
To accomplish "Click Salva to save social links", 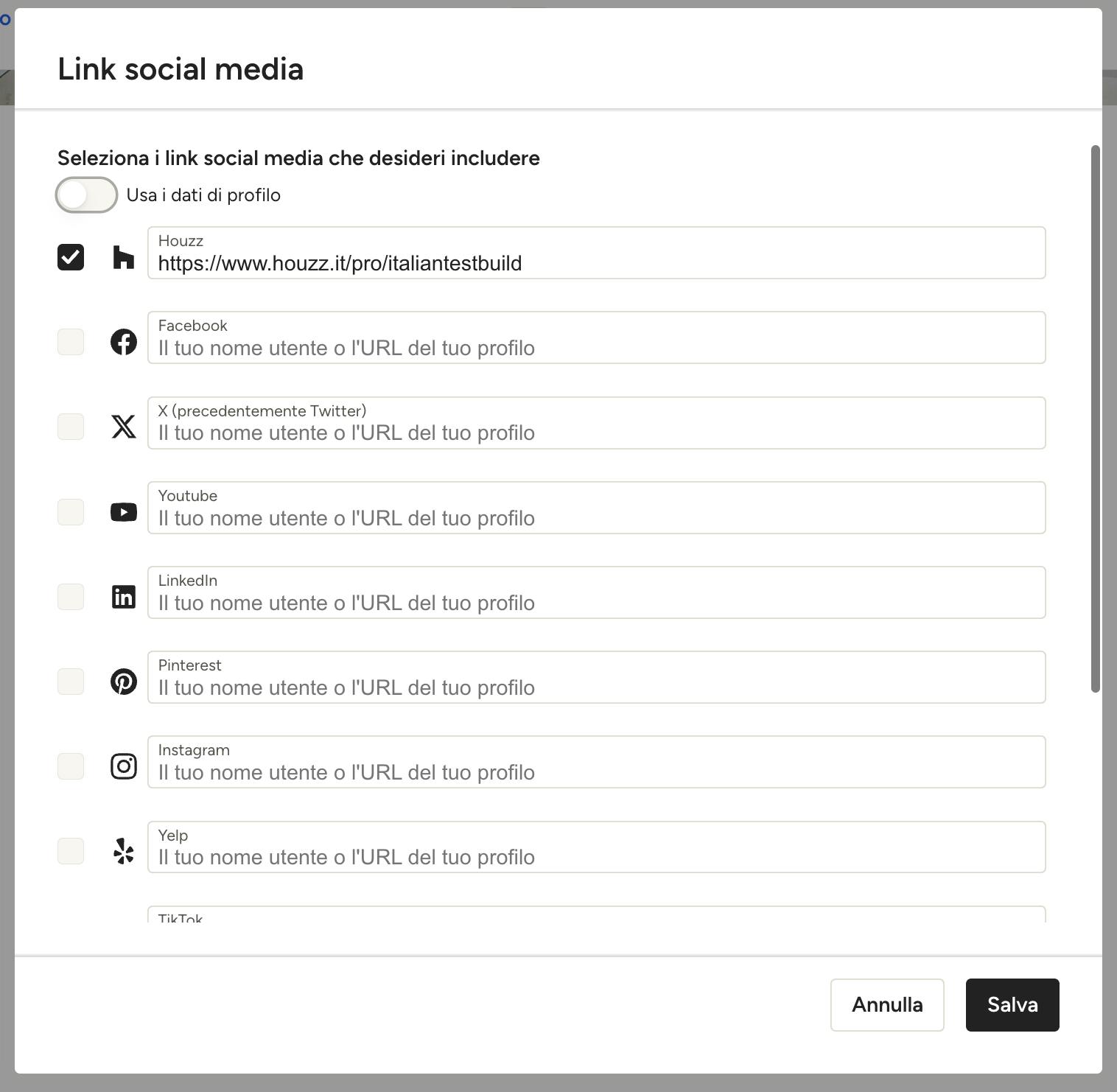I will (x=1012, y=1005).
